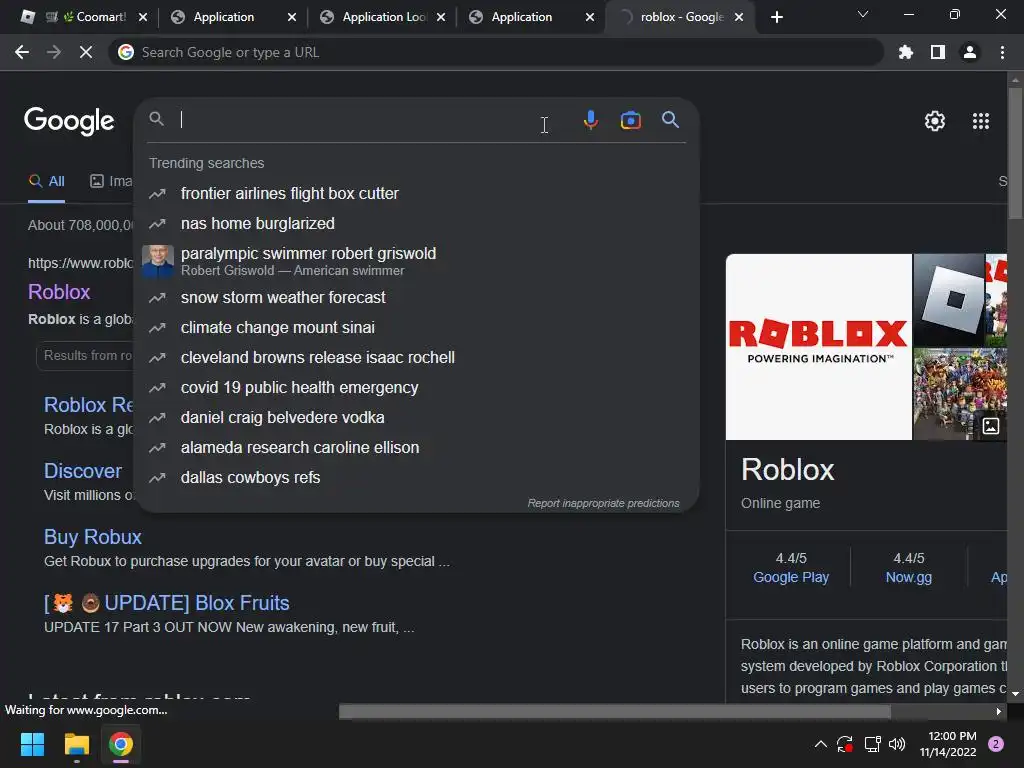Viewport: 1024px width, 768px height.
Task: Click the Google logo
Action: coord(69,121)
